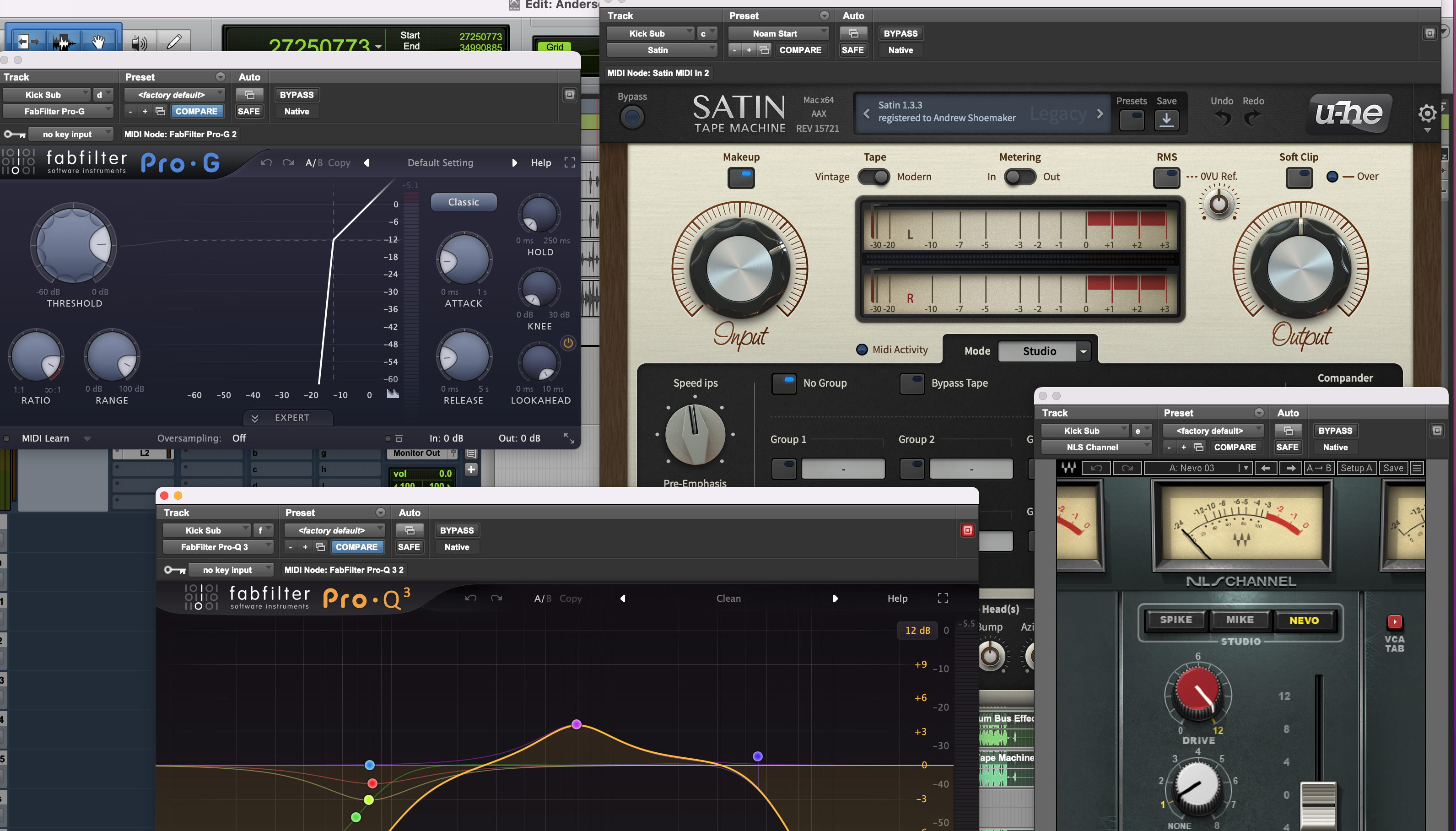Screen dimensions: 1456x831
Task: Go to previous Satin preset
Action: click(x=867, y=113)
